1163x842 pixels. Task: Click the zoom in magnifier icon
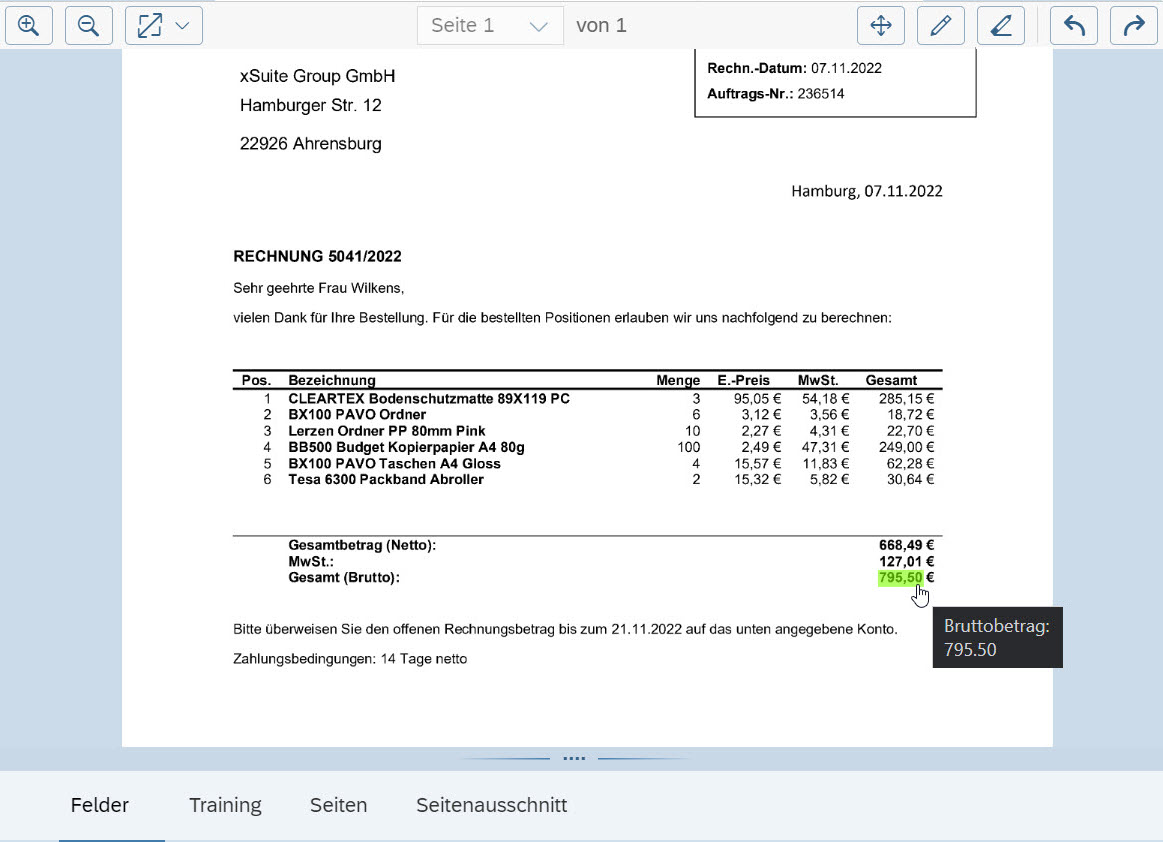(x=29, y=26)
